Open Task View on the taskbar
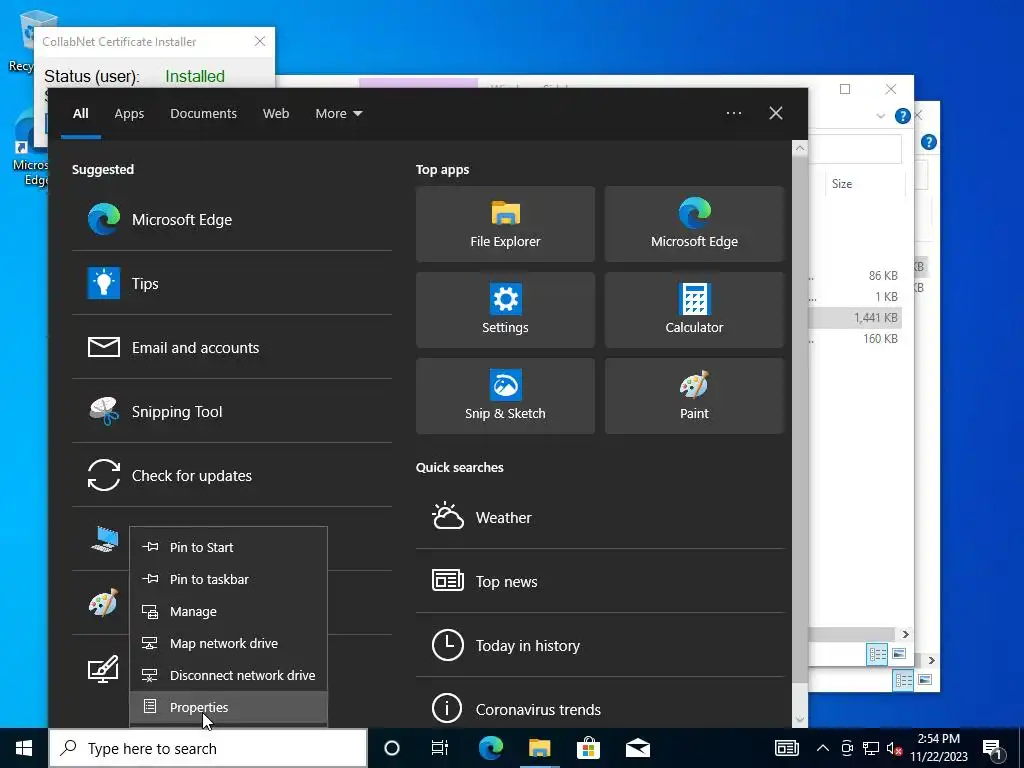The width and height of the screenshot is (1024, 768). coord(440,748)
